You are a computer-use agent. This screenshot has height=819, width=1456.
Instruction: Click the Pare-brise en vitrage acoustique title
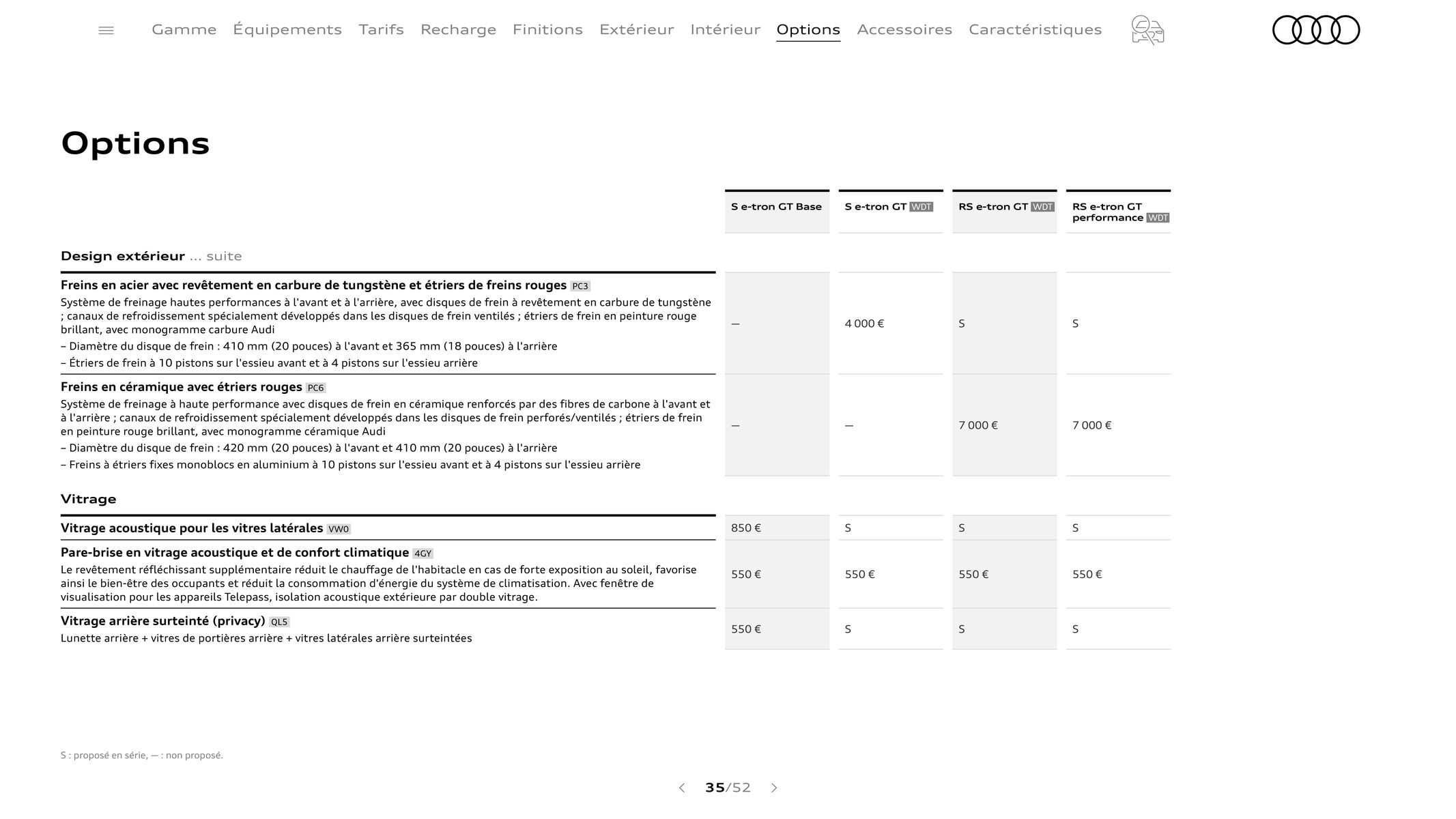coord(235,553)
